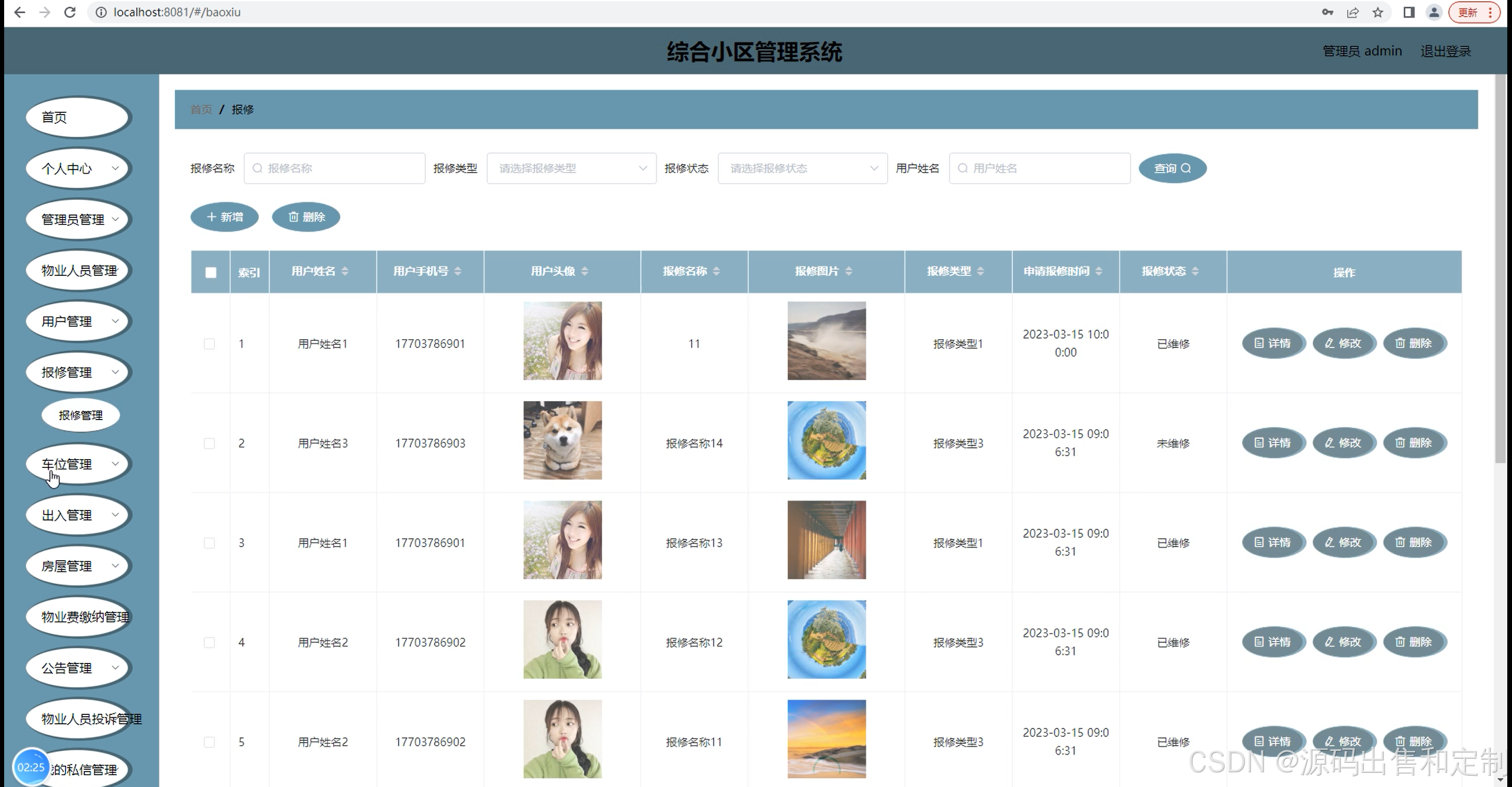Check the row 3 checkbox
The image size is (1512, 787).
click(x=209, y=543)
